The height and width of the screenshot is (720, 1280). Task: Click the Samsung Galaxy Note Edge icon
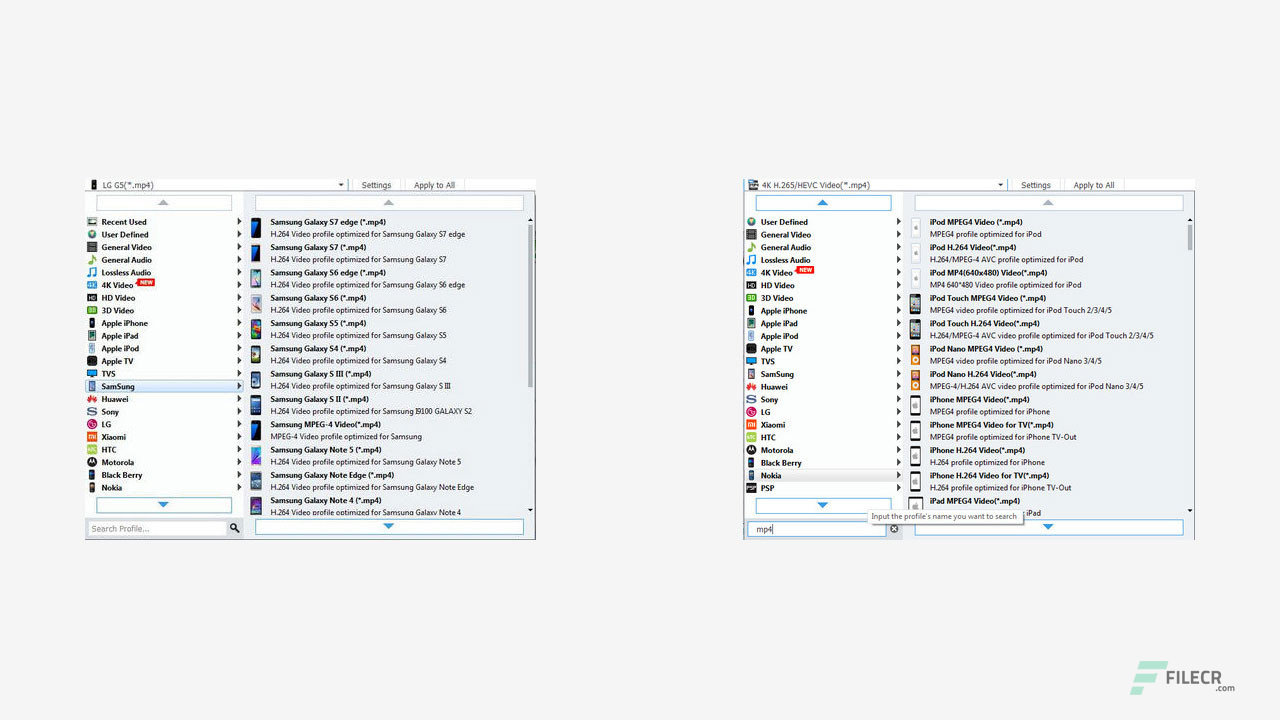pos(256,481)
